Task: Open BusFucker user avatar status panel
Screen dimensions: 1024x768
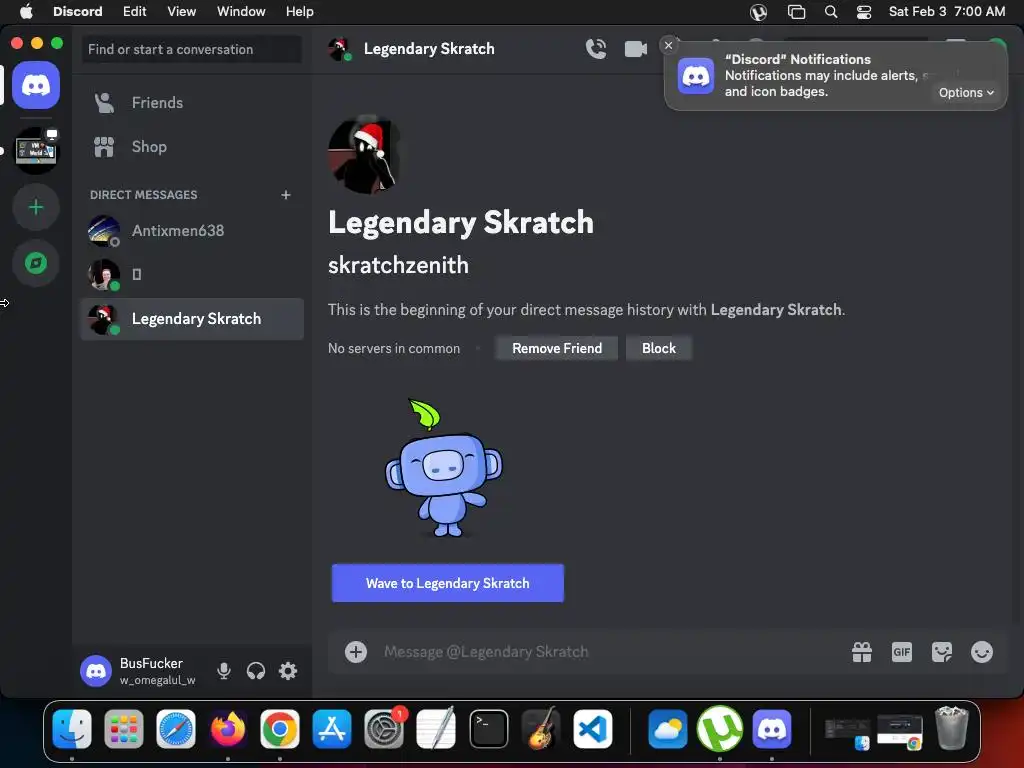Action: (96, 671)
